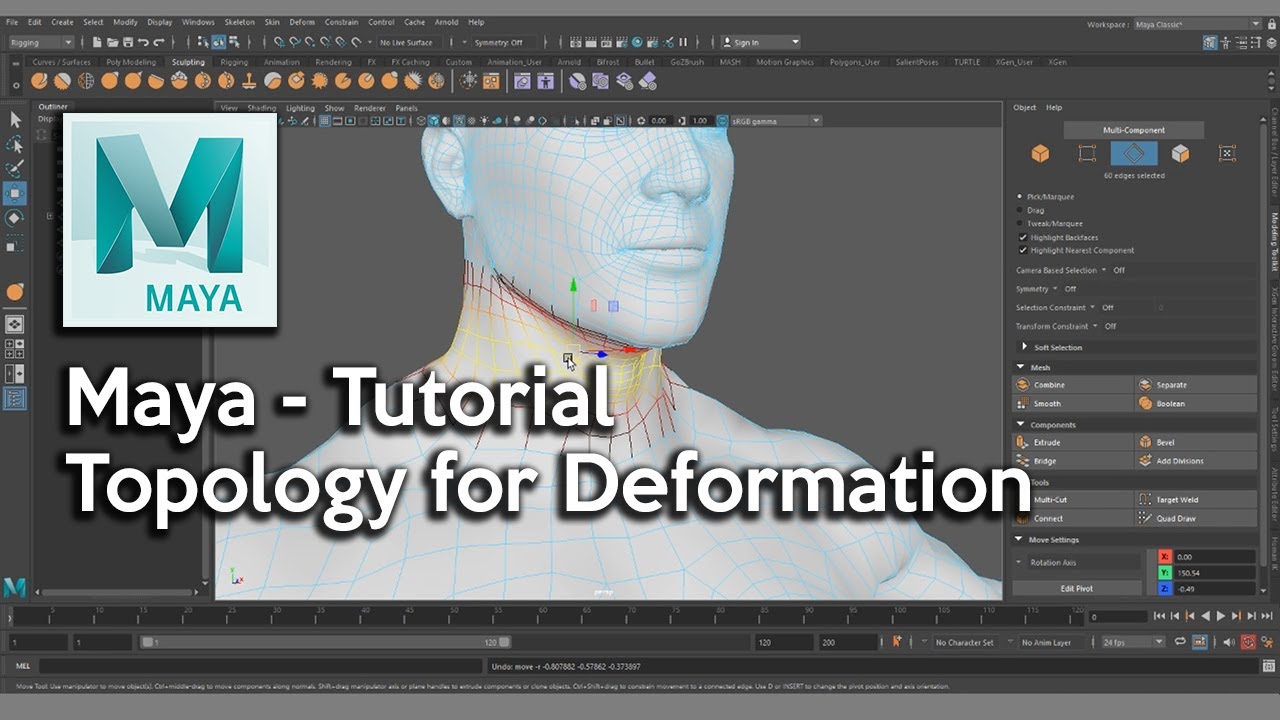Click the time range slider bar
Image resolution: width=1280 pixels, height=720 pixels.
click(325, 642)
